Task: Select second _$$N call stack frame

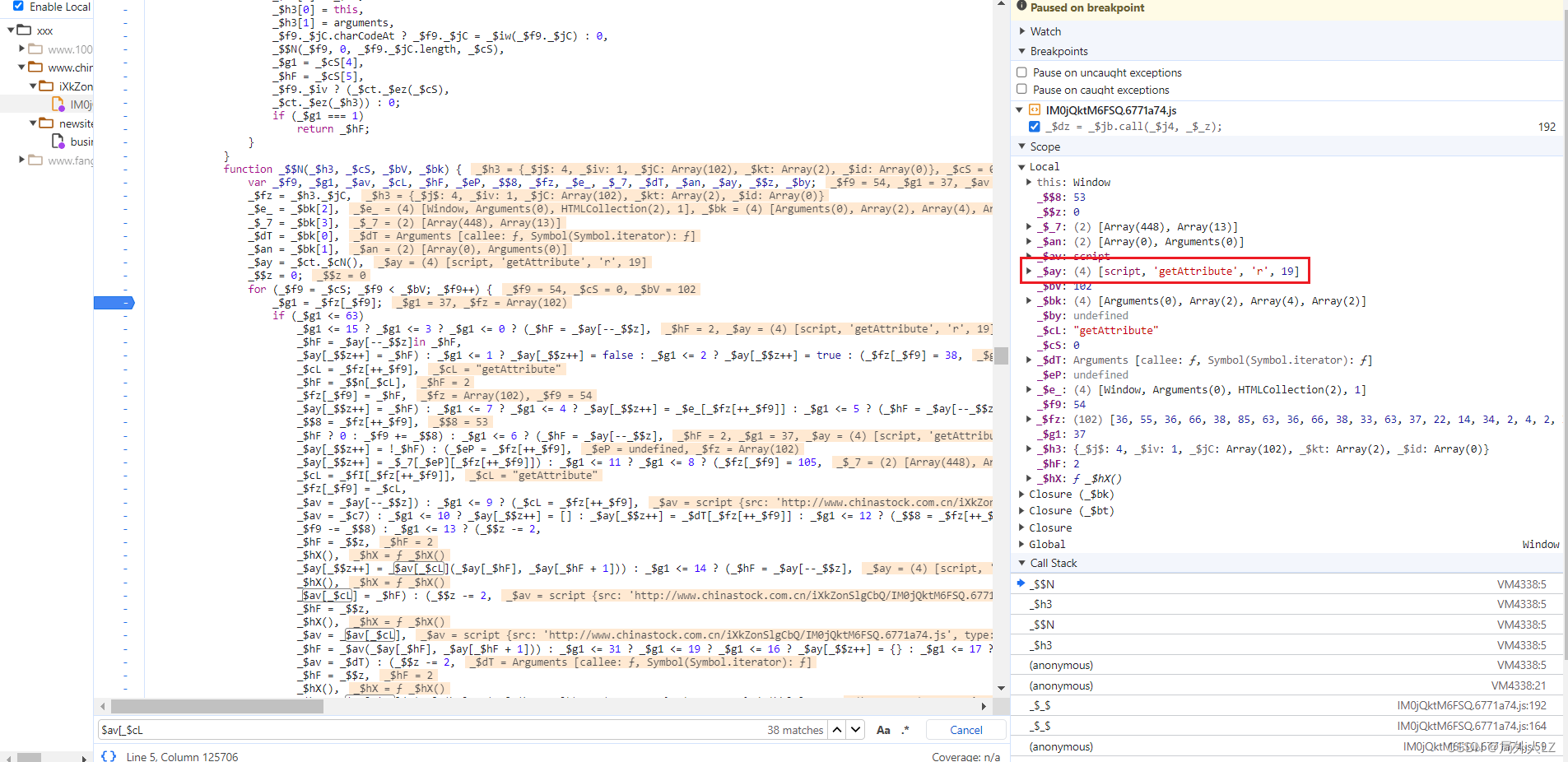Action: tap(1287, 625)
